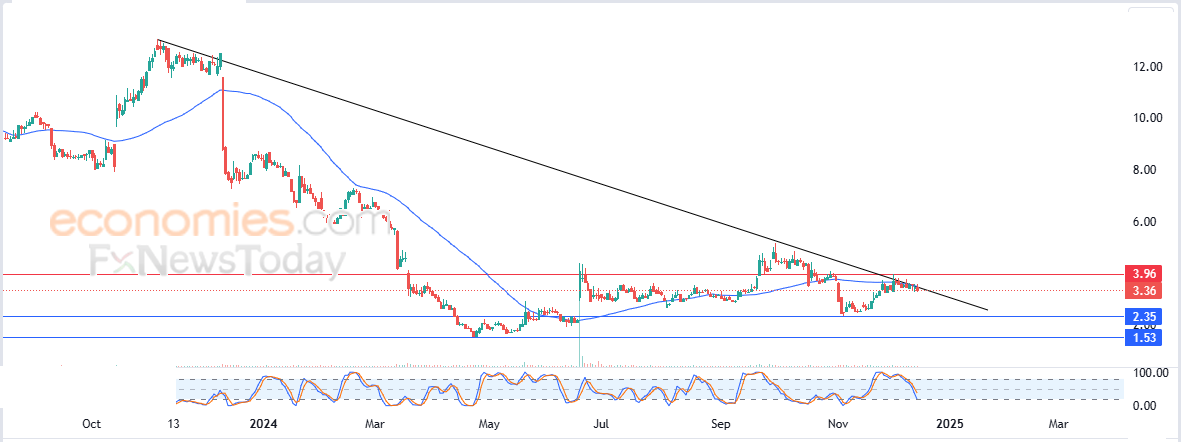Select the solid red 3.96 resistance line
The width and height of the screenshot is (1181, 442).
click(x=561, y=274)
